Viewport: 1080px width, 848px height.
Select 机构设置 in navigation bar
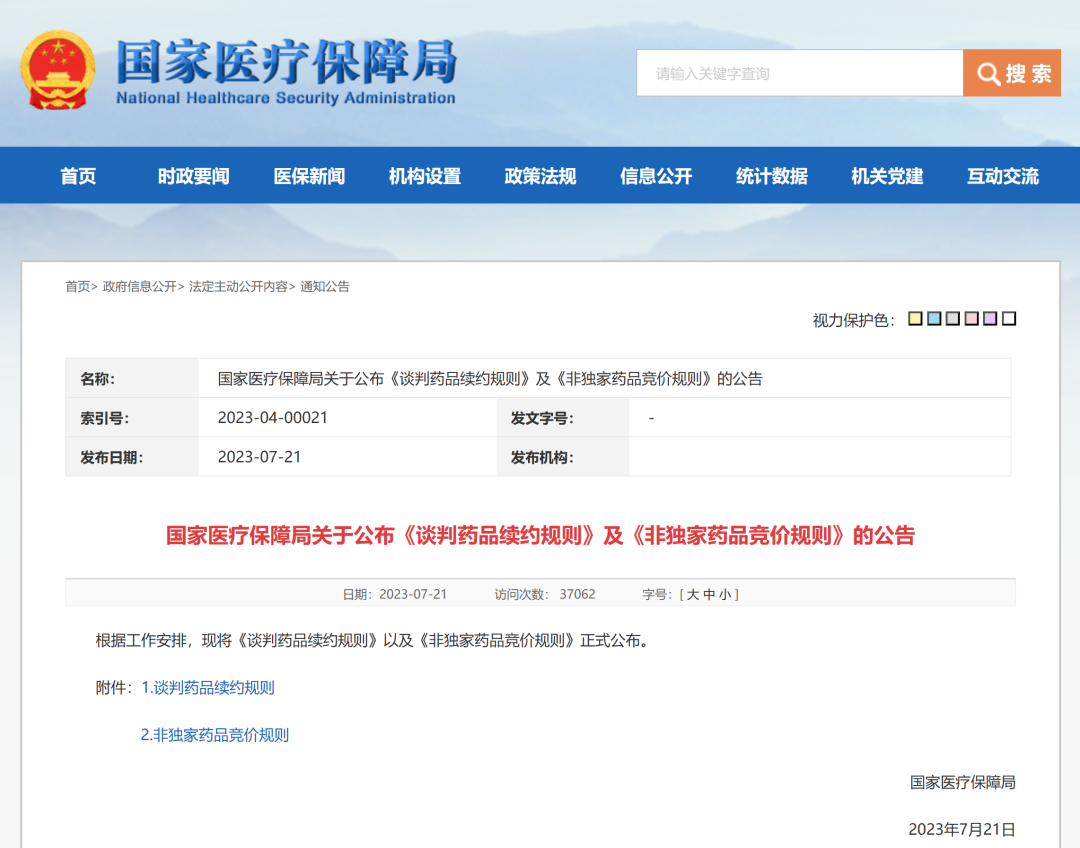pyautogui.click(x=425, y=176)
